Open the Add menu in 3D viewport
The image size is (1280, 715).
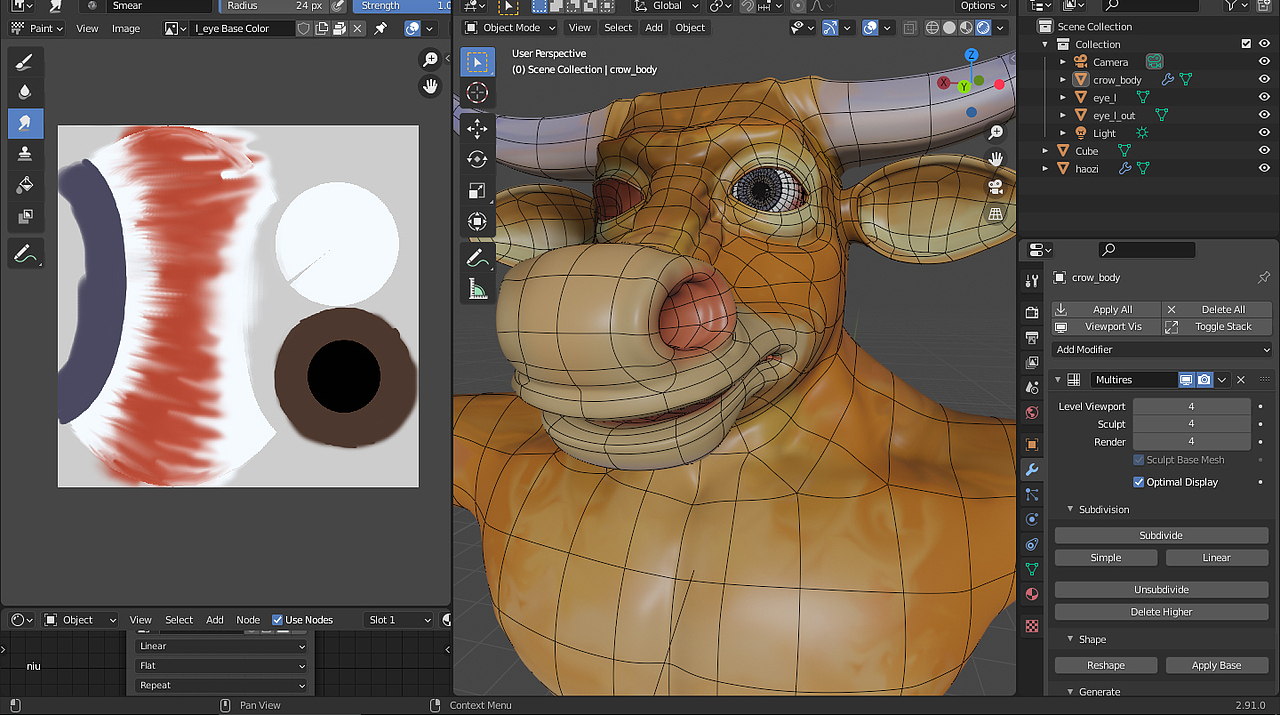tap(653, 28)
